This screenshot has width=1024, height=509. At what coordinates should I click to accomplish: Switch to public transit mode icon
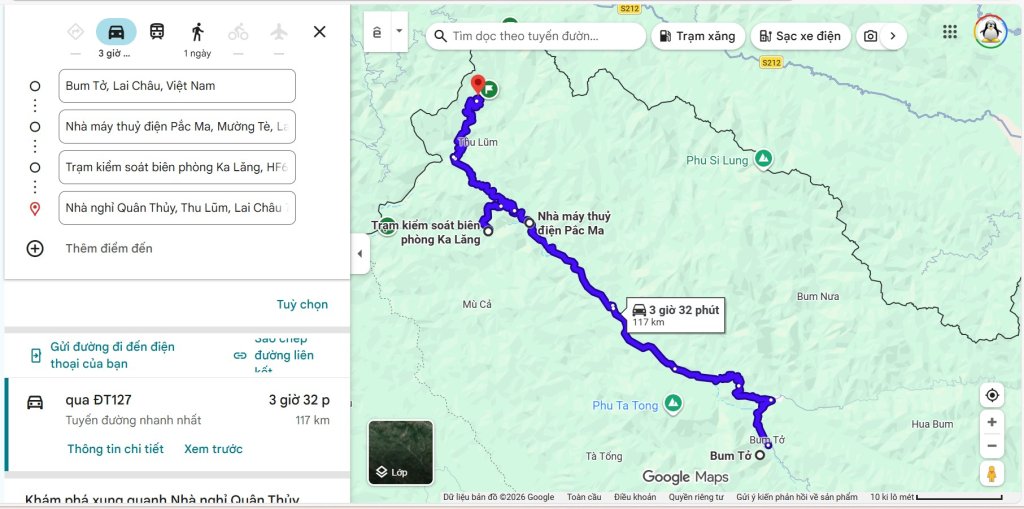click(x=157, y=31)
